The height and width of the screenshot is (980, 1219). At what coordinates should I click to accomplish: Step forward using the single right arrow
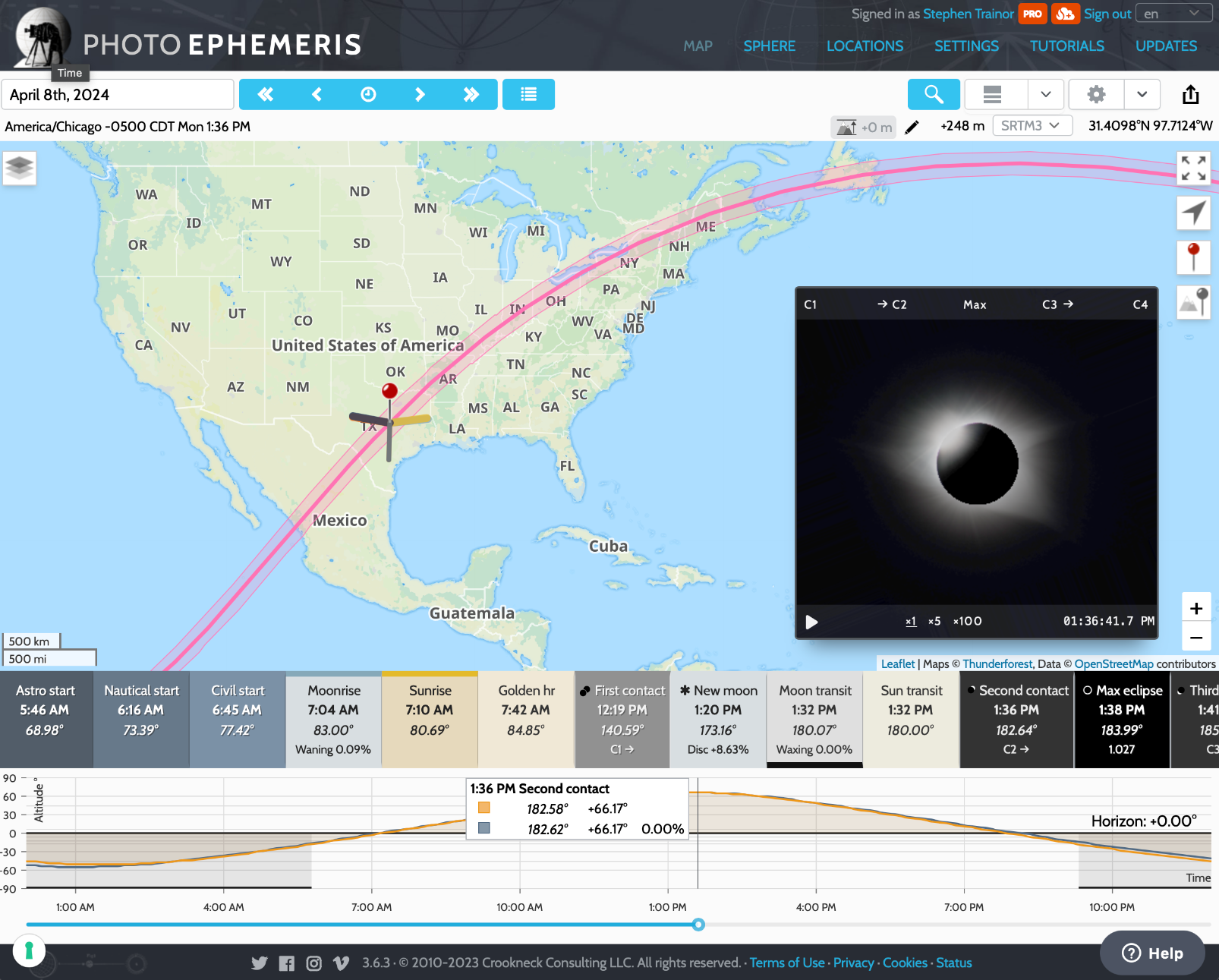coord(420,94)
